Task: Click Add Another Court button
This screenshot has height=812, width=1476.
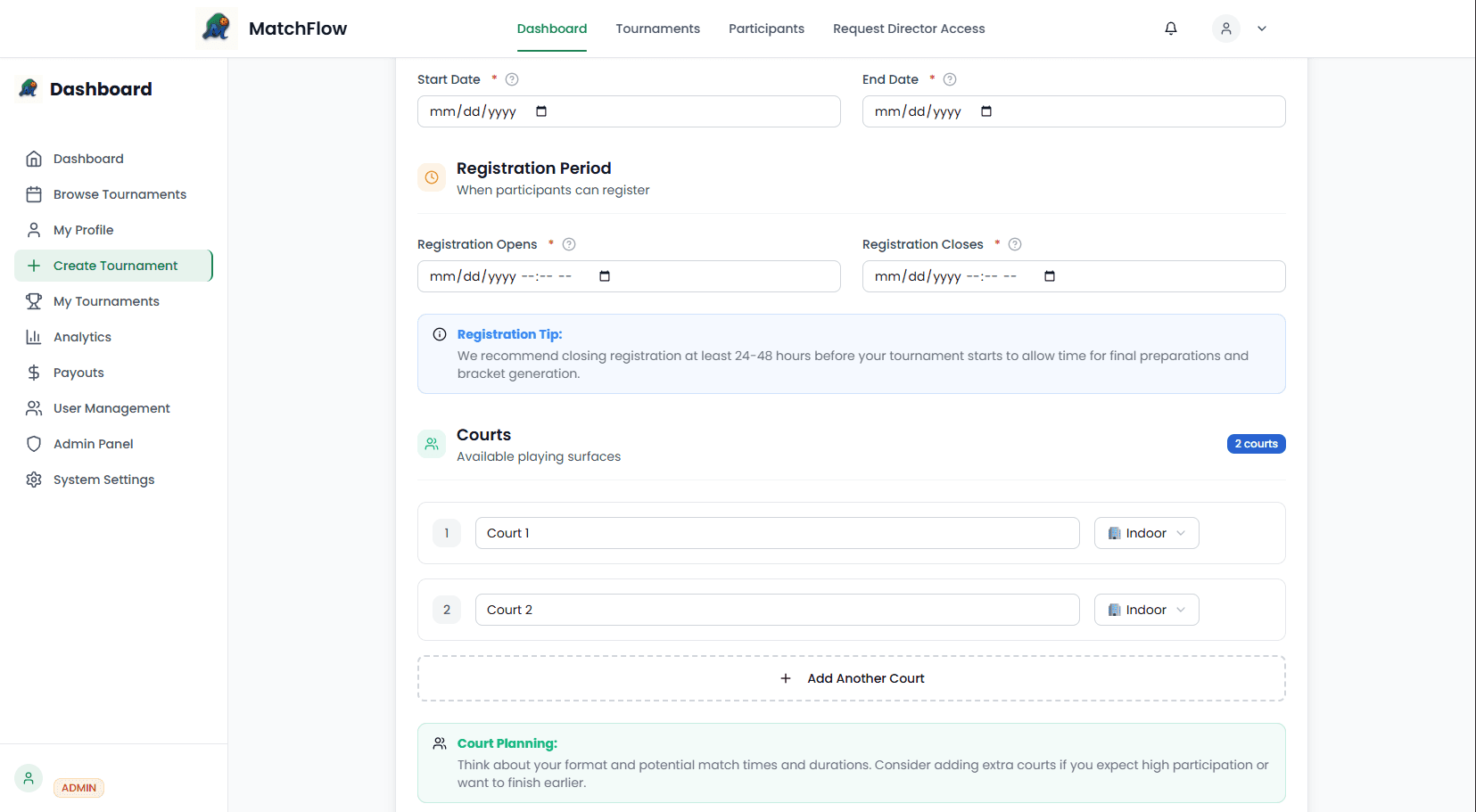Action: (851, 678)
